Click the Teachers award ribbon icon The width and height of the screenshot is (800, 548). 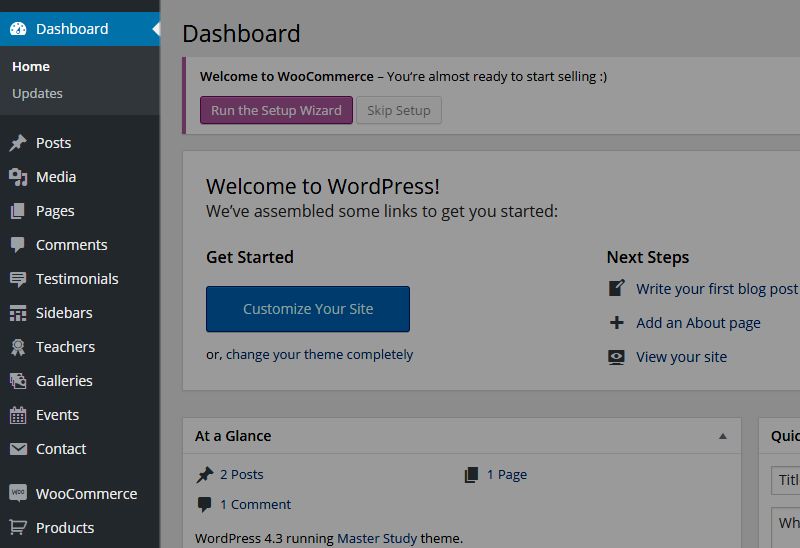pyautogui.click(x=18, y=347)
